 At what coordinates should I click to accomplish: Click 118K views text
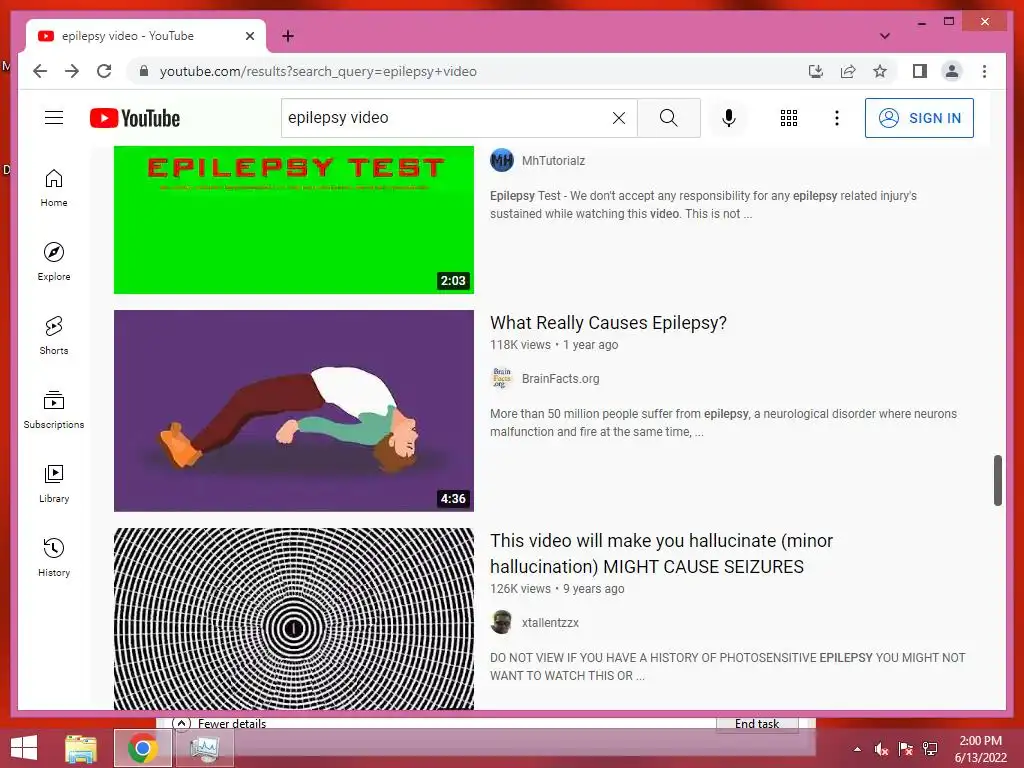click(x=520, y=345)
